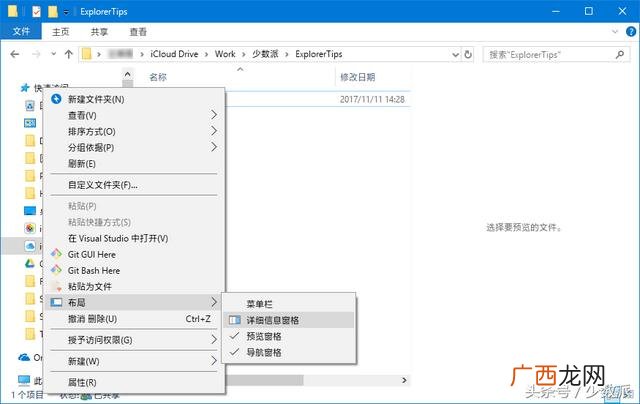This screenshot has height=404, width=640.
Task: Uncheck 预览窗格 in layout submenu
Action: tap(289, 336)
